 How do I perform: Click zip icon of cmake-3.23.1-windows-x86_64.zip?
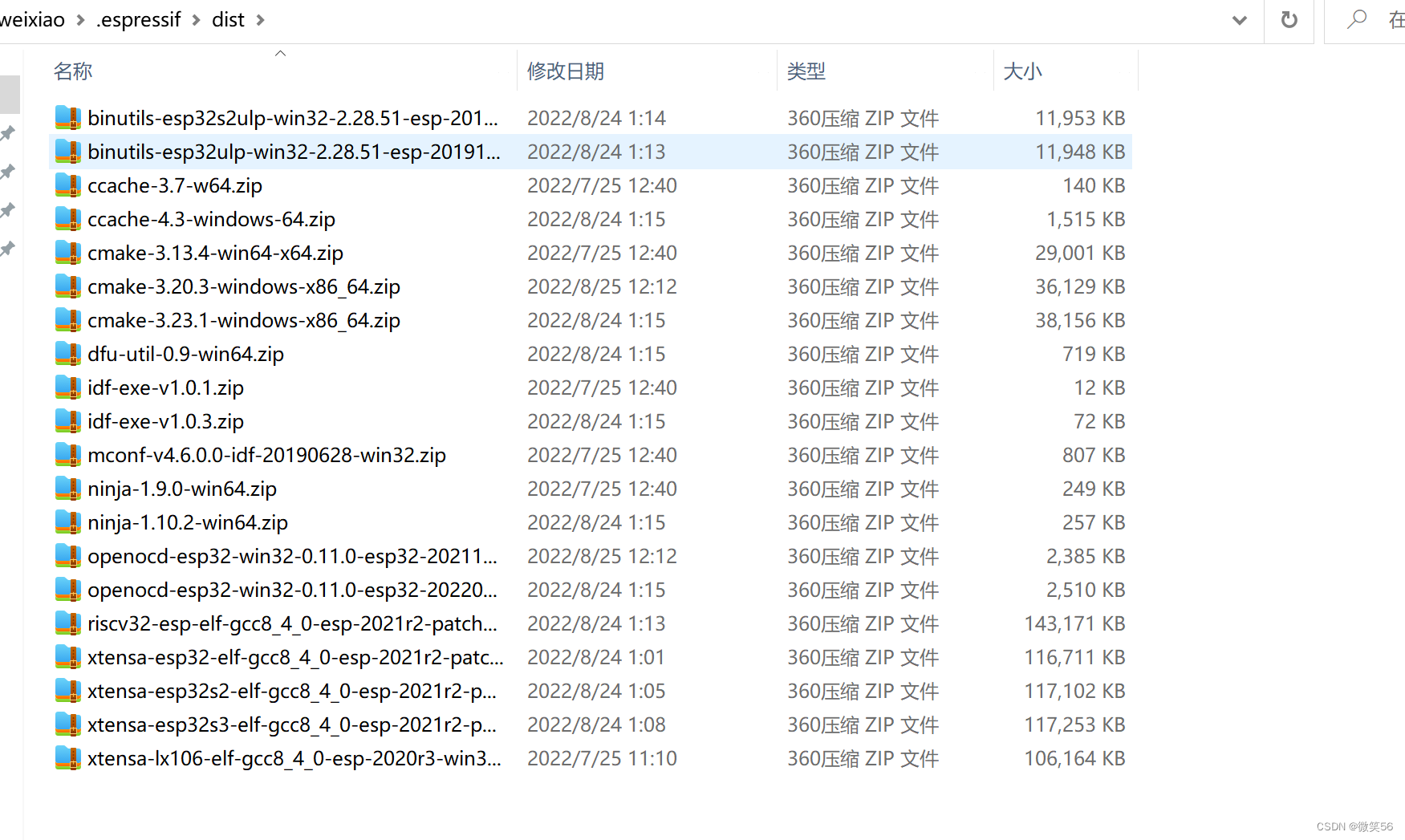[68, 320]
